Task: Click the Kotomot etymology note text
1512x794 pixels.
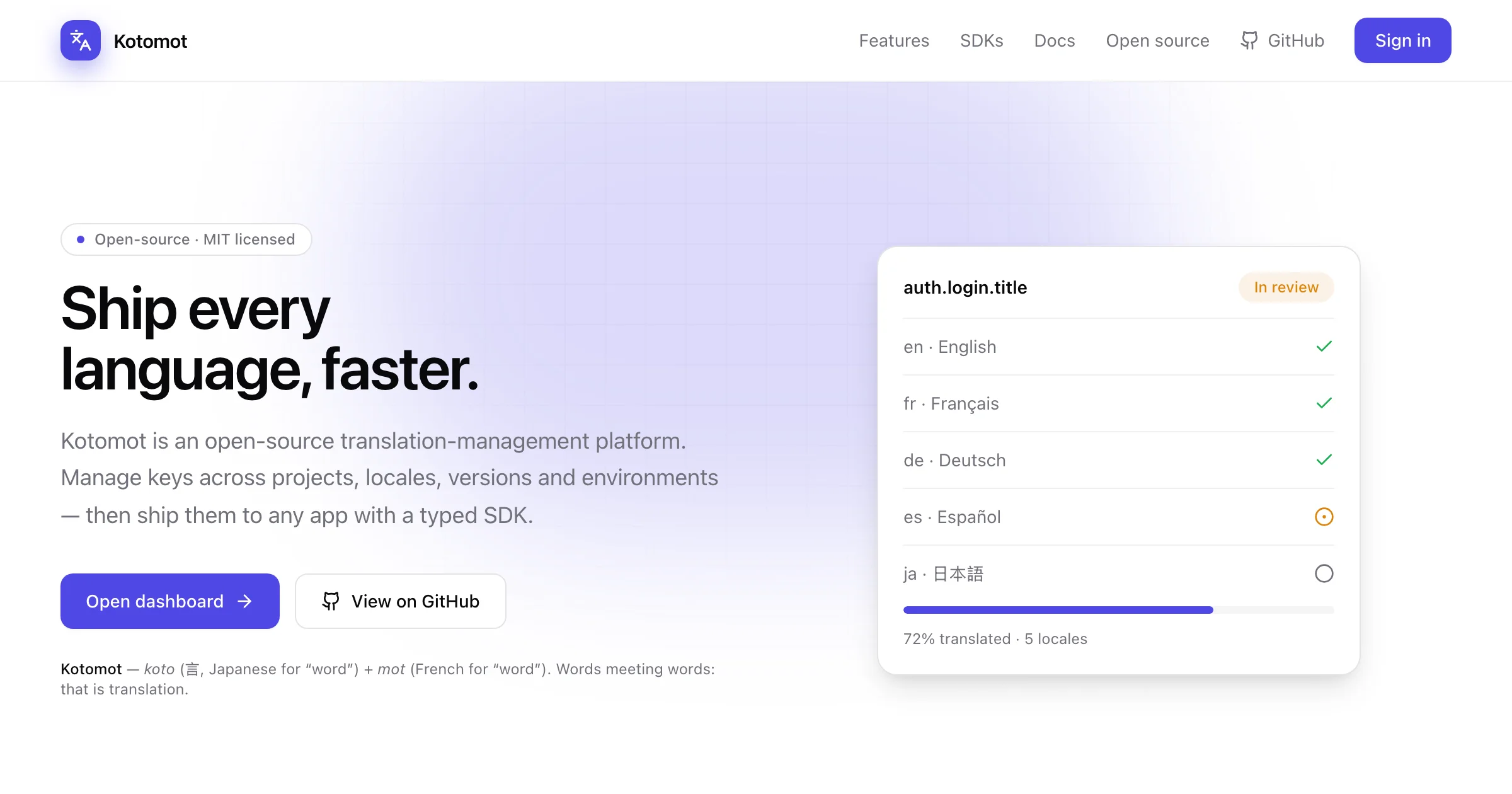Action: pyautogui.click(x=388, y=679)
